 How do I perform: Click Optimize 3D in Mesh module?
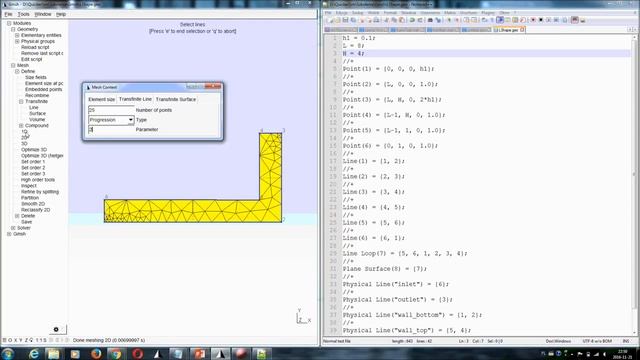34,149
